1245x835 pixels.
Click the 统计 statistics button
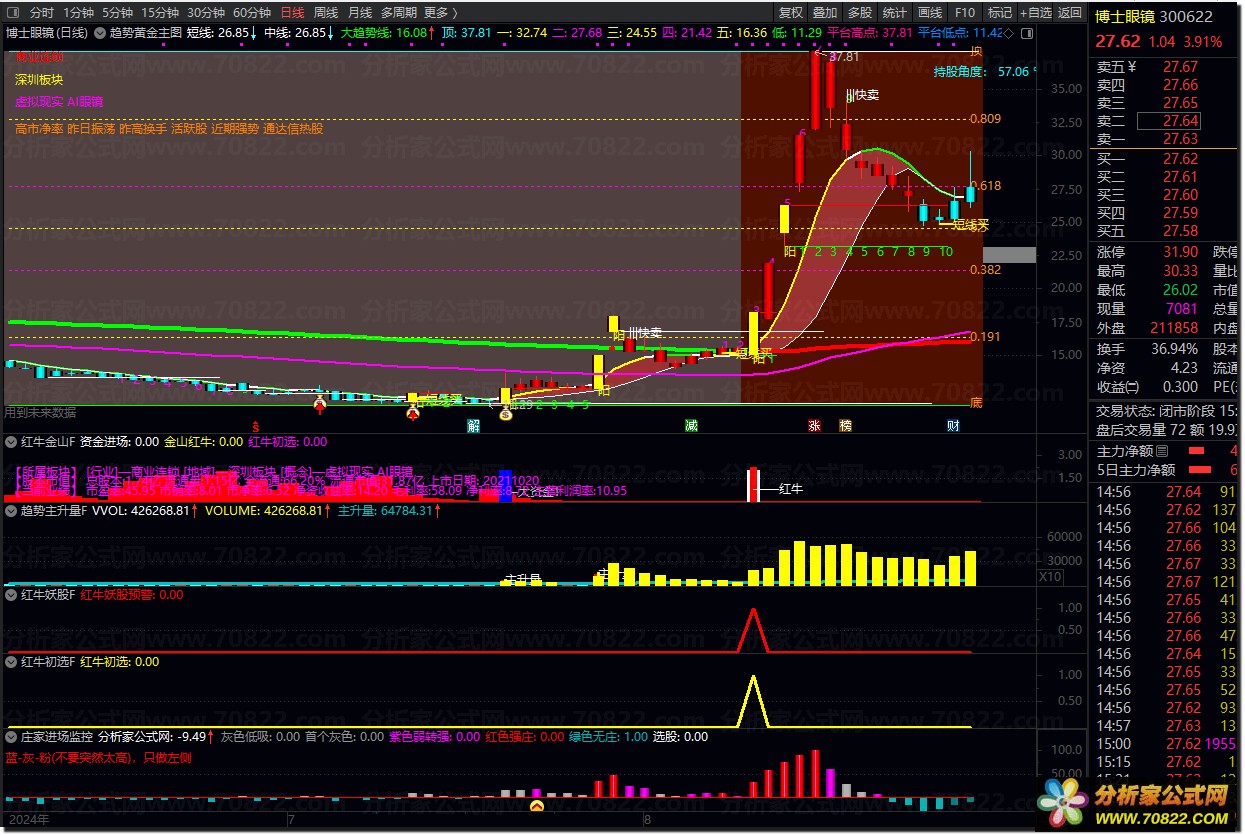(895, 13)
